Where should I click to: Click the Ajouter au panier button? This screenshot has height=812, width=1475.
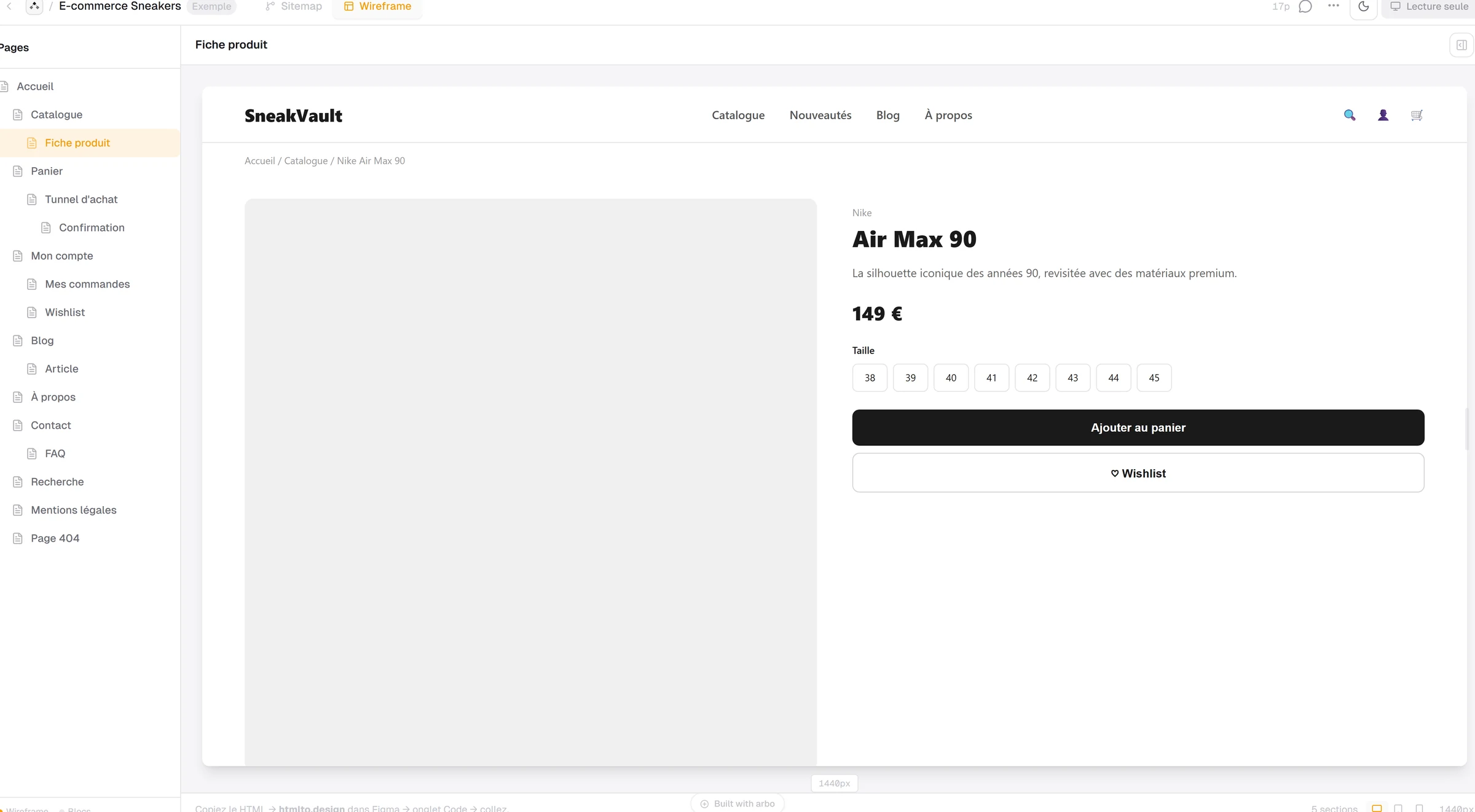coord(1138,427)
